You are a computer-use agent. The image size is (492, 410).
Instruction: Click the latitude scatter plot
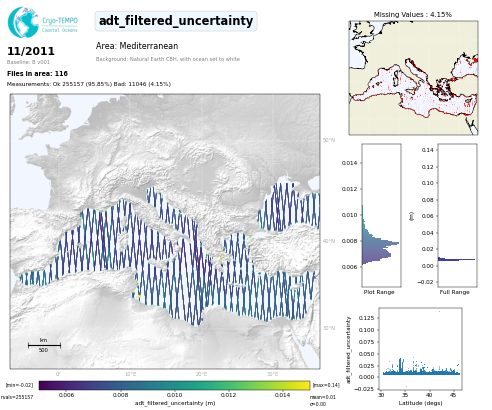pos(420,348)
